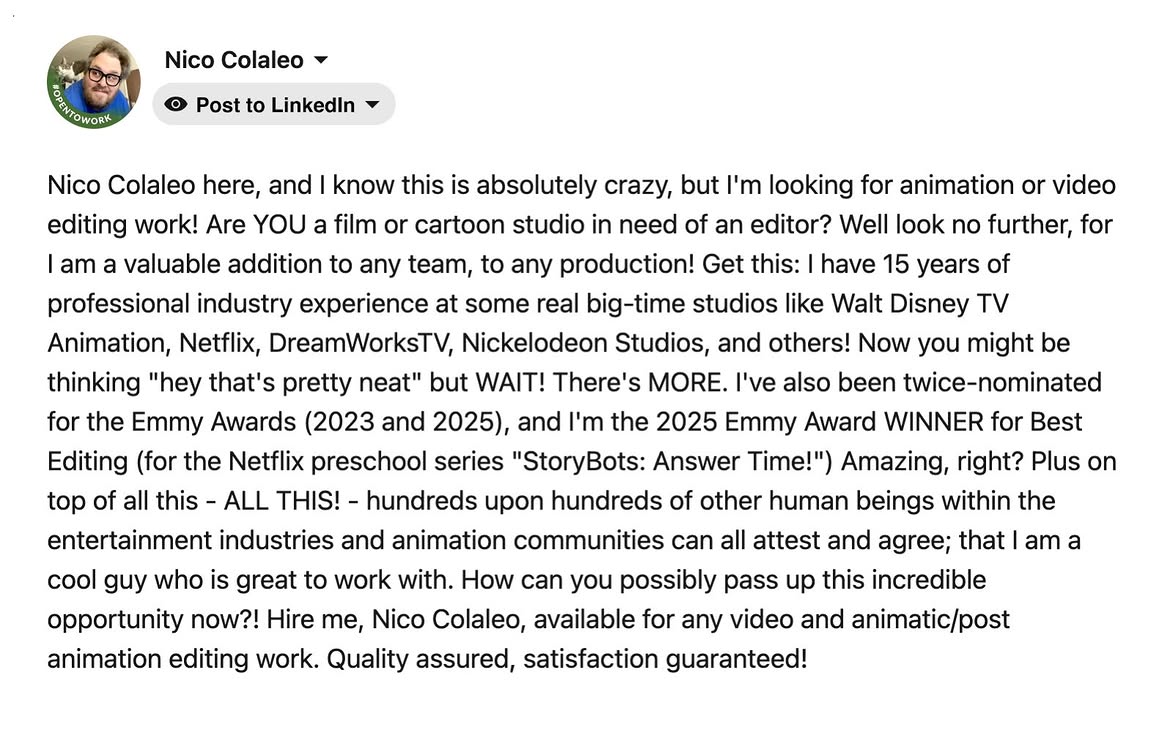Click Nico Colaleo's profile photo
The width and height of the screenshot is (1170, 730).
(x=93, y=82)
